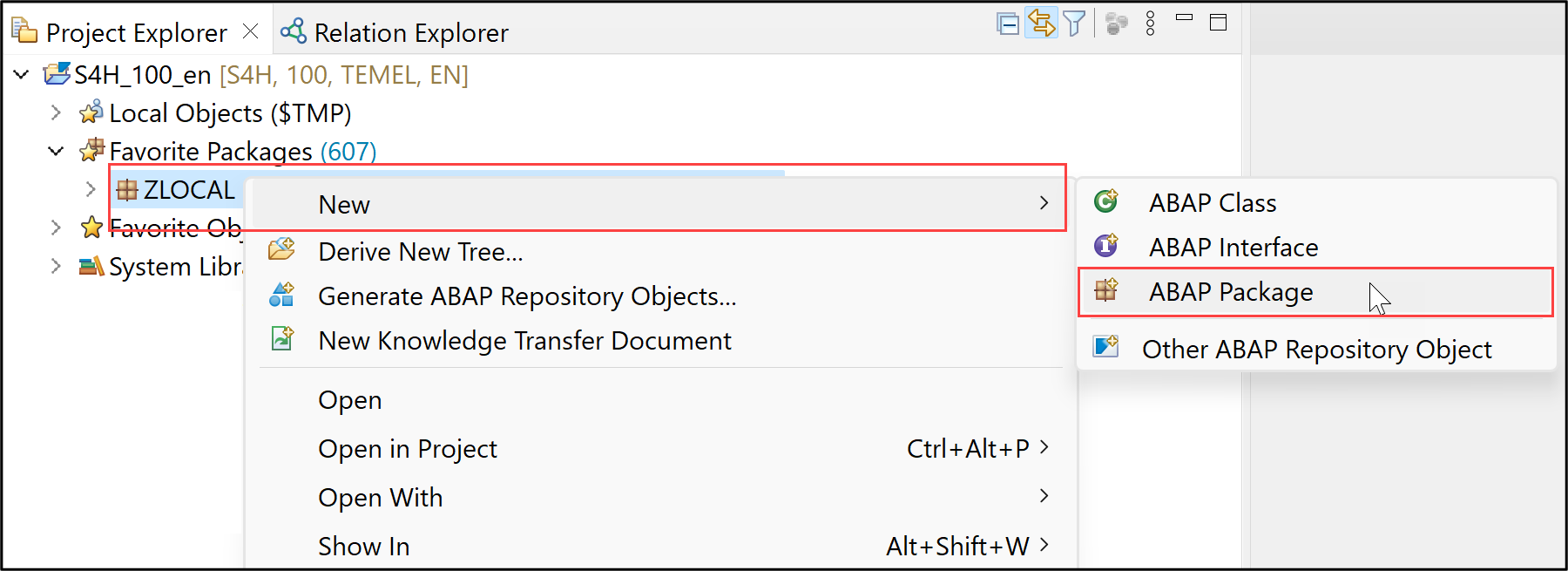The width and height of the screenshot is (1568, 571).
Task: Click Generate ABAP Repository Objects icon
Action: pos(281,295)
